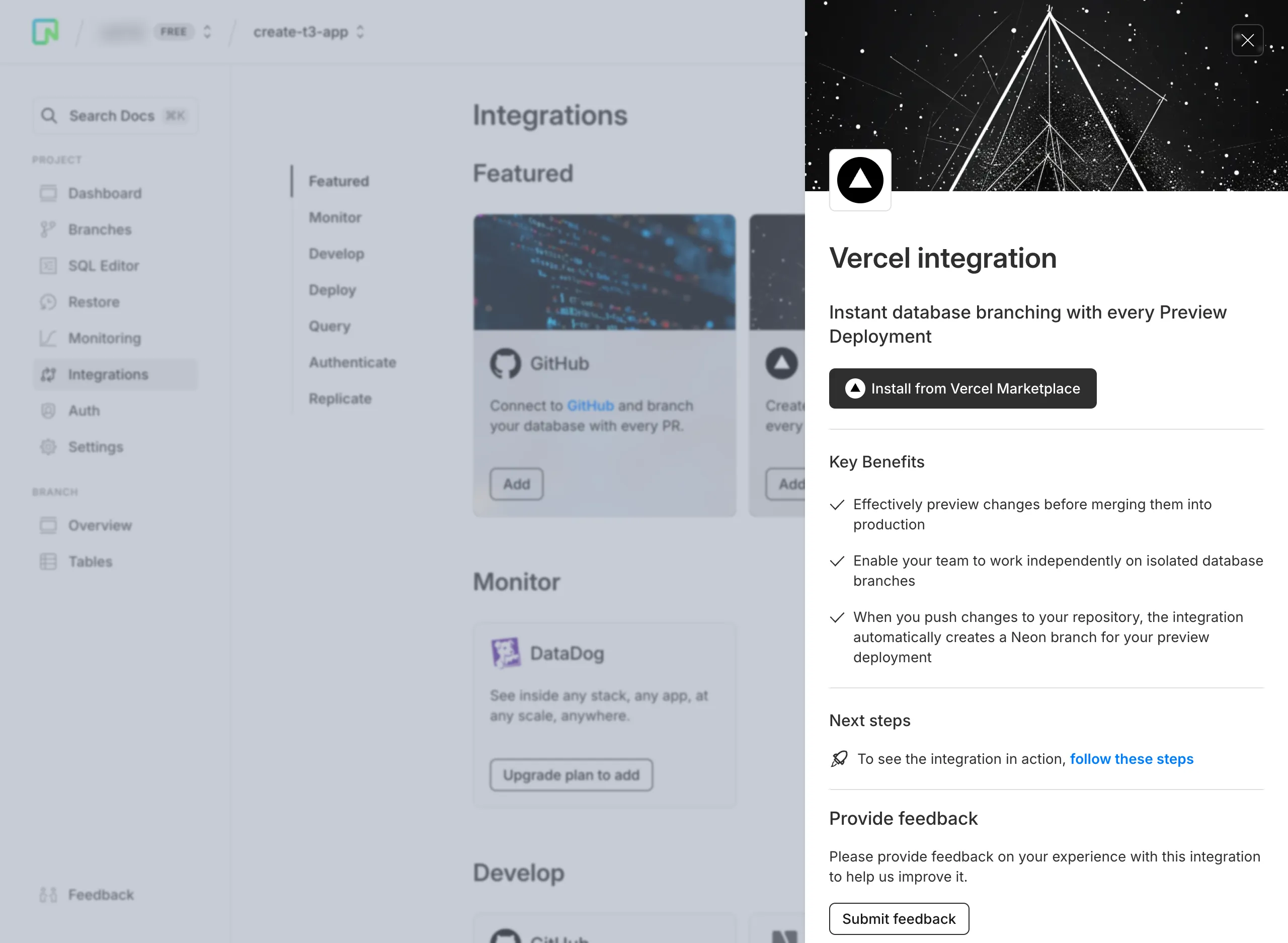The height and width of the screenshot is (943, 1288).
Task: Jump to Develop section in integrations nav
Action: (x=337, y=254)
